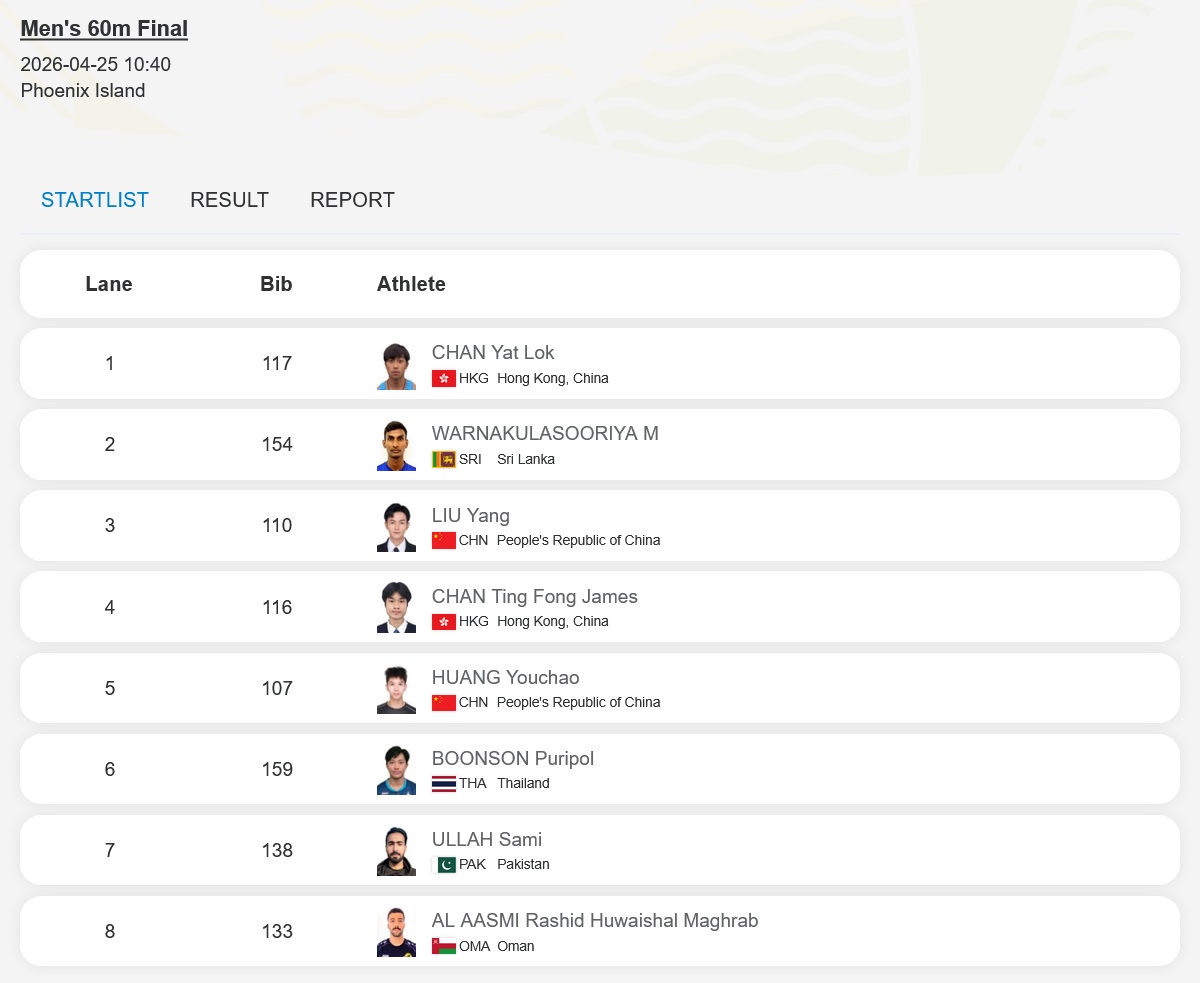Click the Oman flag icon

coord(444,946)
